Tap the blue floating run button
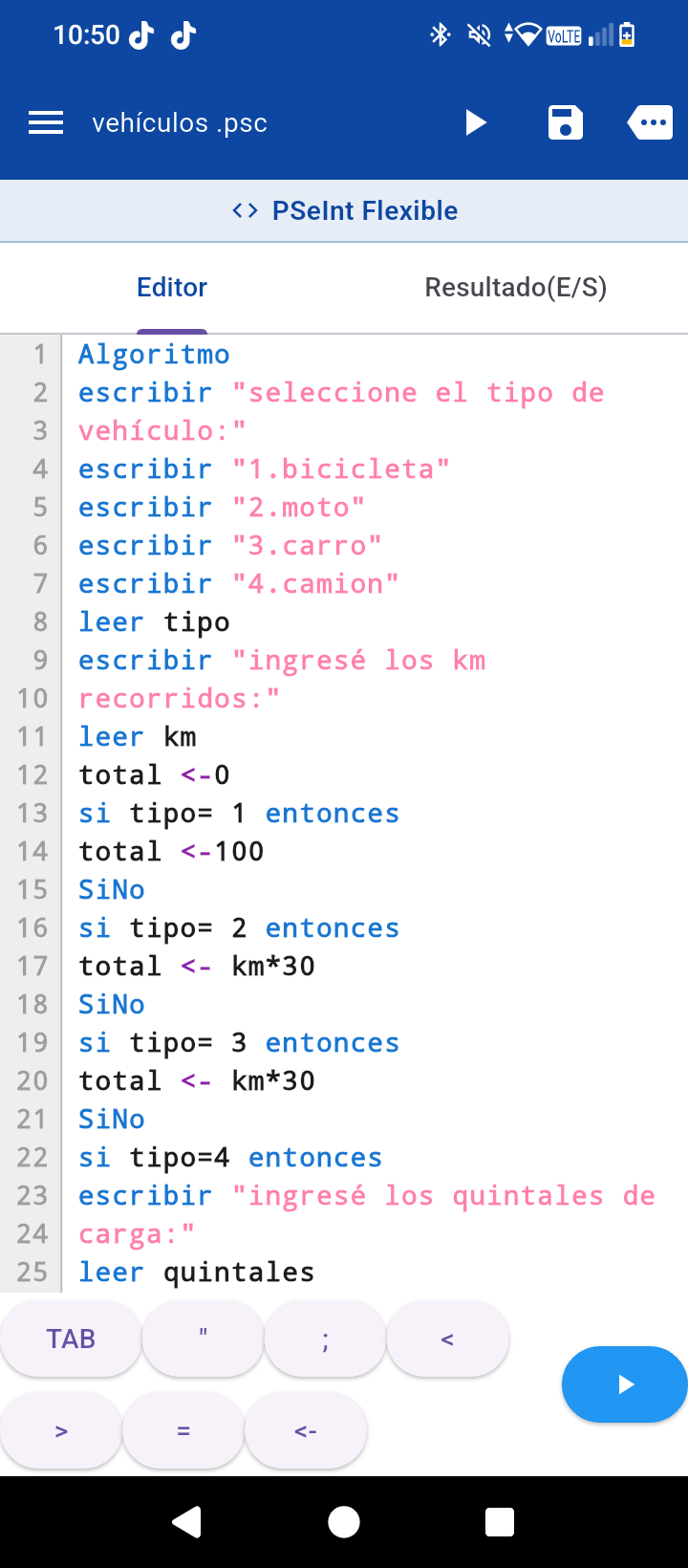The image size is (688, 1568). (625, 1384)
